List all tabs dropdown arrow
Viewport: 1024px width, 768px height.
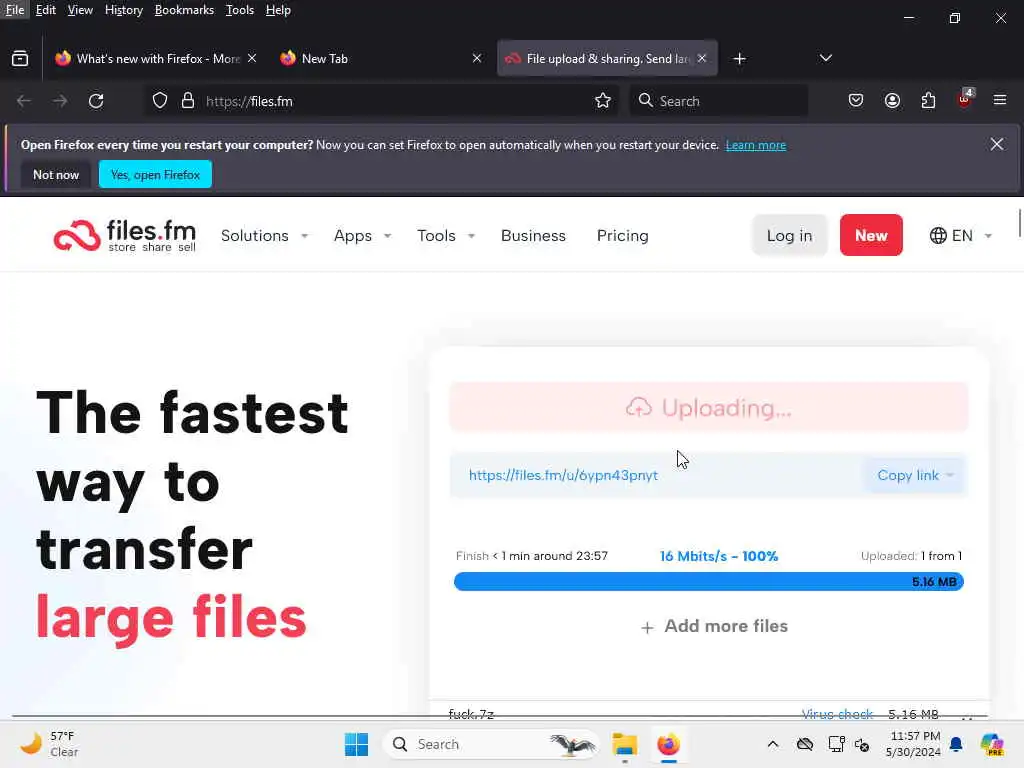tap(825, 58)
